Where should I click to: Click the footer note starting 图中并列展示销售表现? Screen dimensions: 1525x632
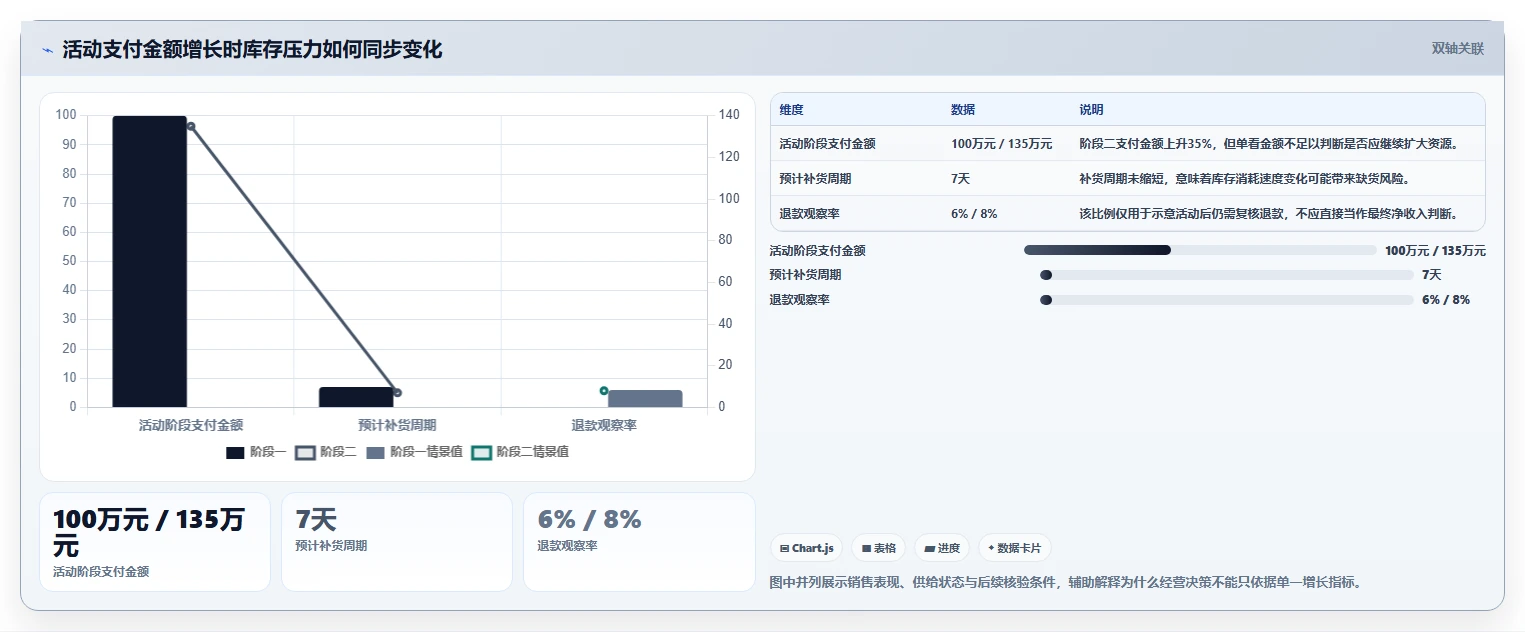pyautogui.click(x=1066, y=582)
